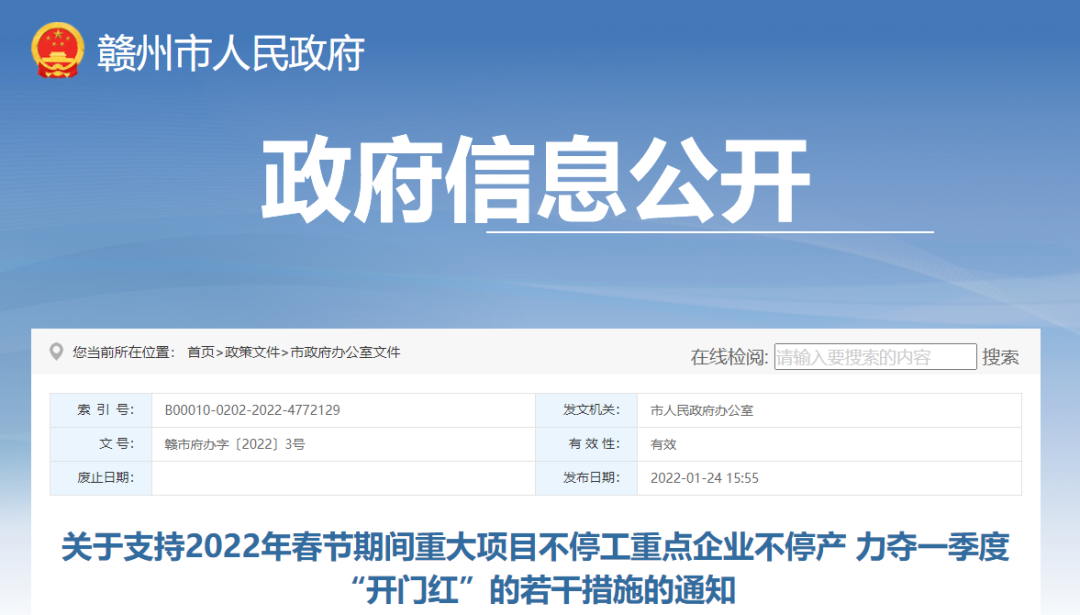The image size is (1080, 615).
Task: Open the 首页 breadcrumb link
Action: (x=202, y=350)
